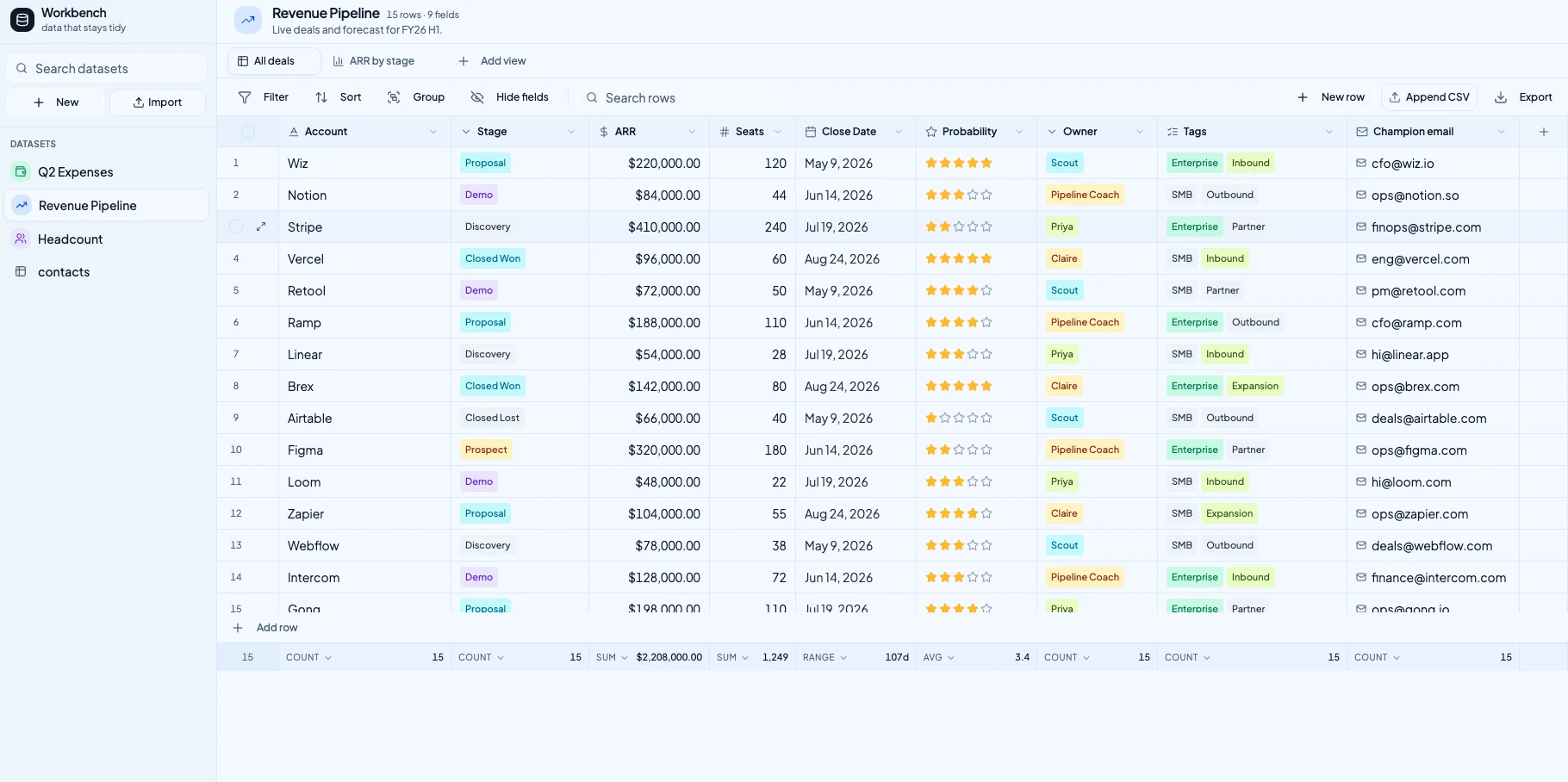Open Stage column menu chevron
Viewport: 1568px width, 782px height.
571,132
